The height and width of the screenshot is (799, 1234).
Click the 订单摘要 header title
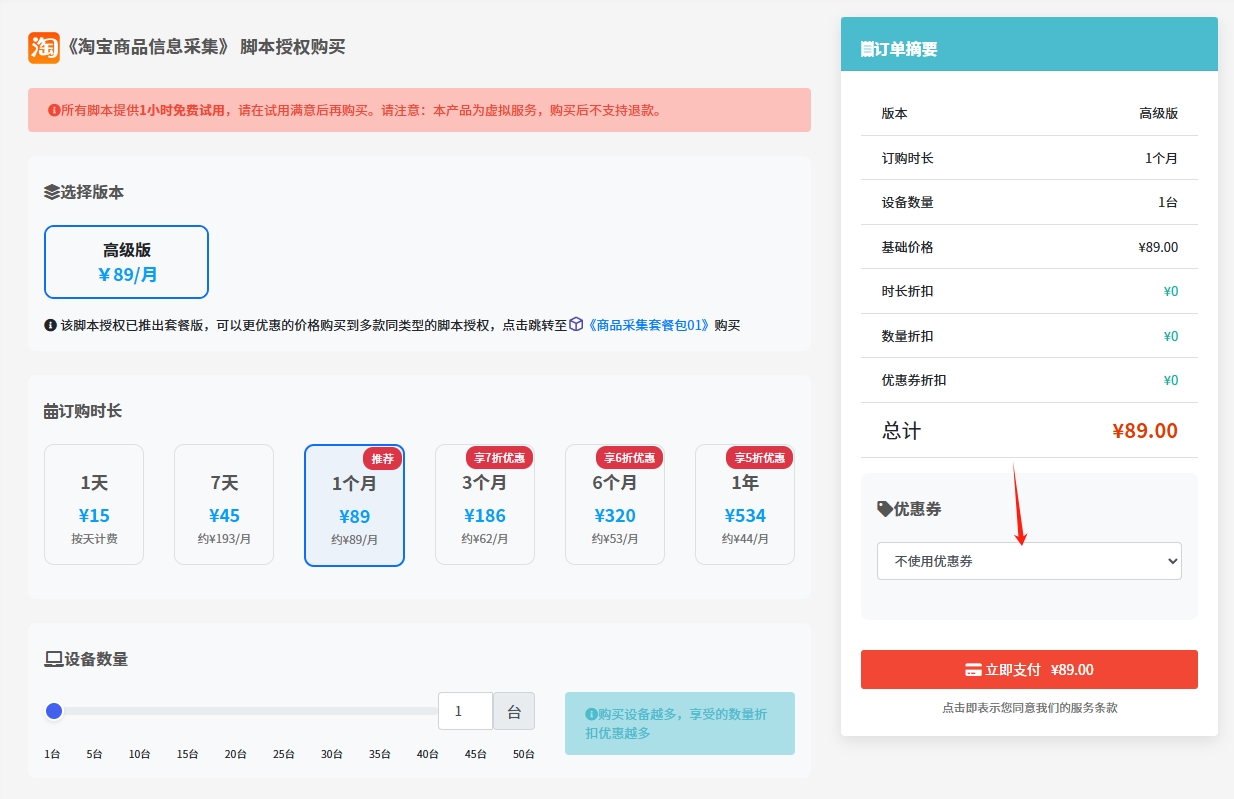point(906,49)
